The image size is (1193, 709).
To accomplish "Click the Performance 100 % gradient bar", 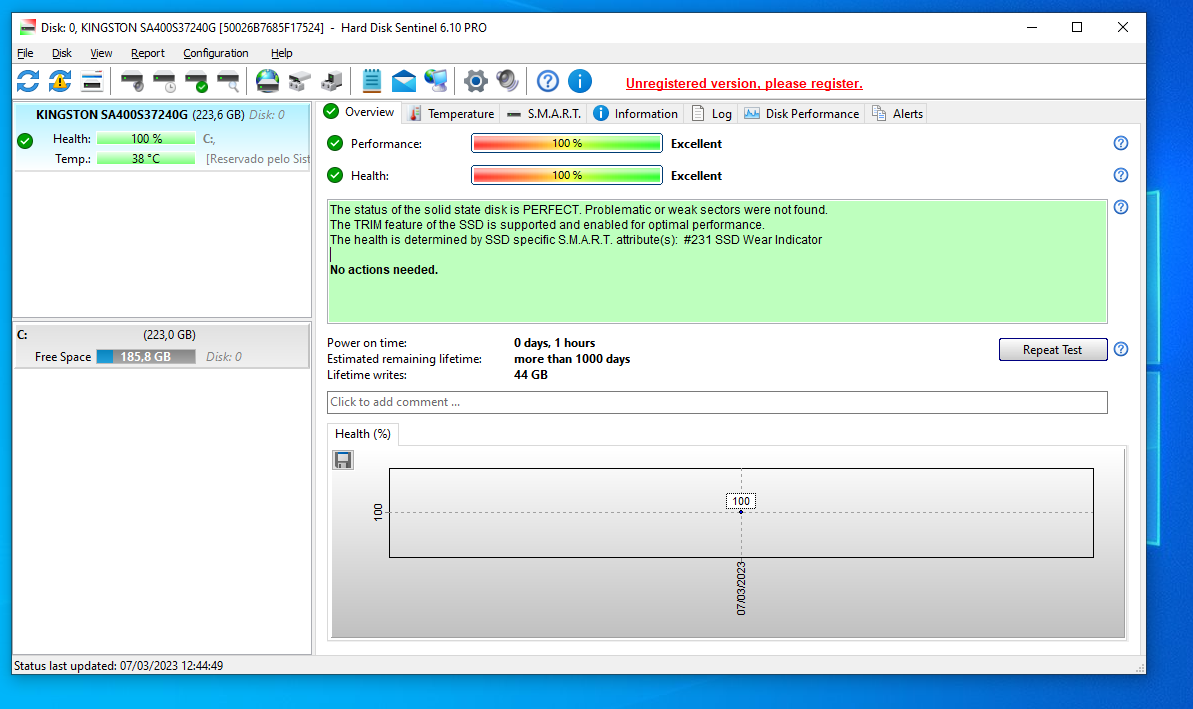I will click(567, 143).
